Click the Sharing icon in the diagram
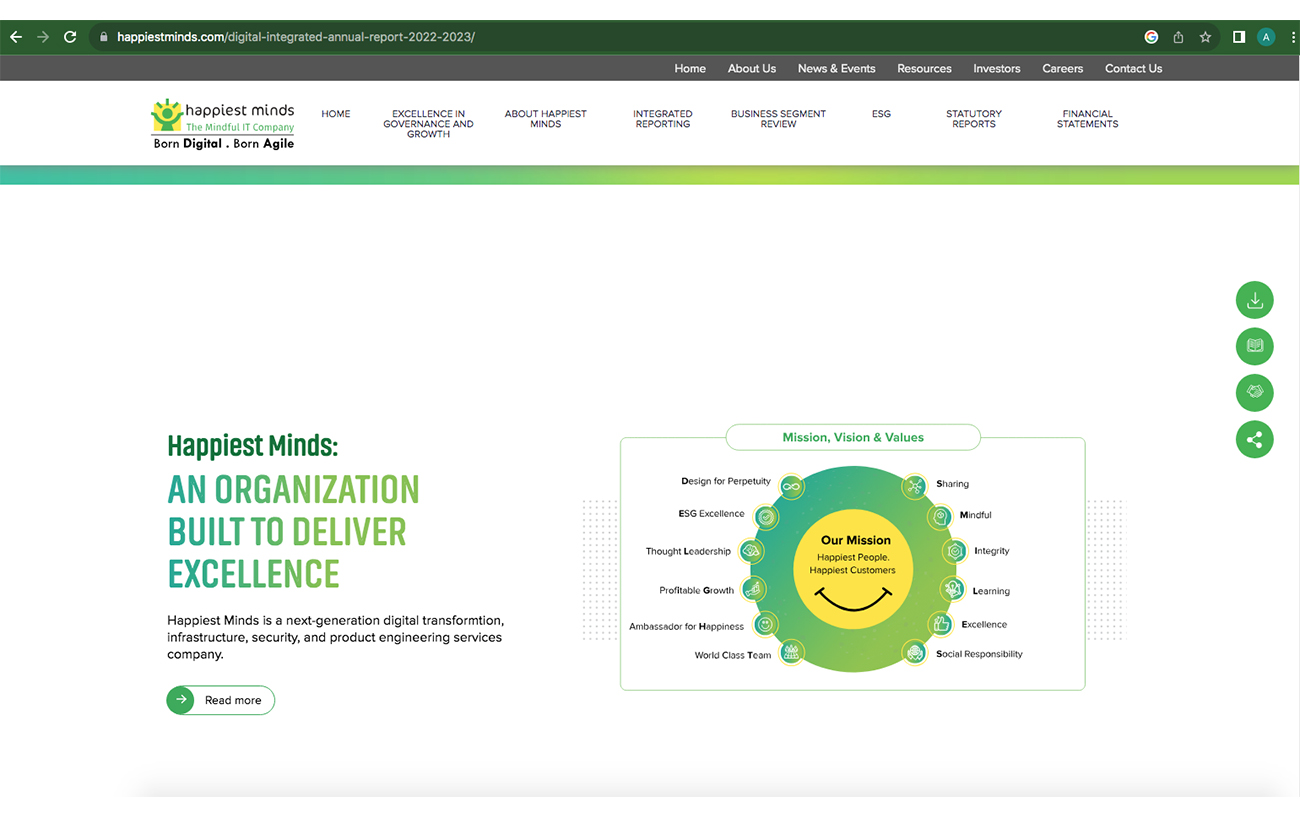Image resolution: width=1300 pixels, height=818 pixels. (914, 487)
